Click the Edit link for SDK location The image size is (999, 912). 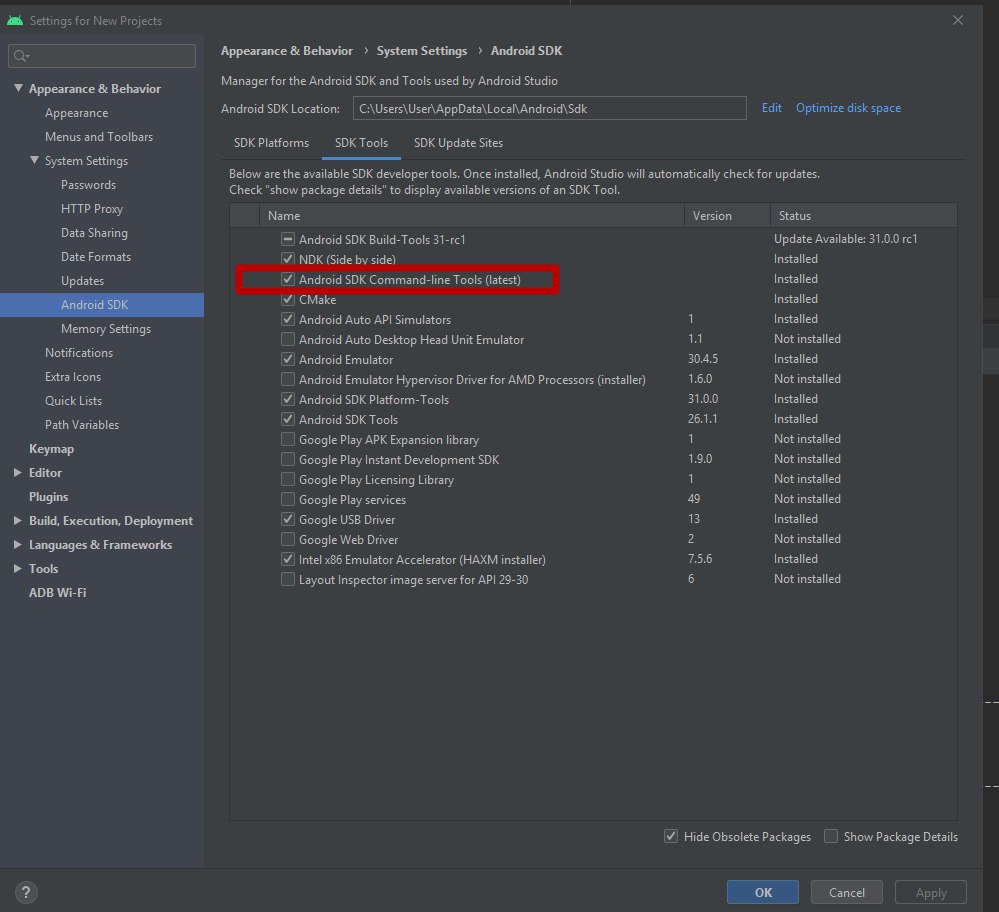click(772, 108)
